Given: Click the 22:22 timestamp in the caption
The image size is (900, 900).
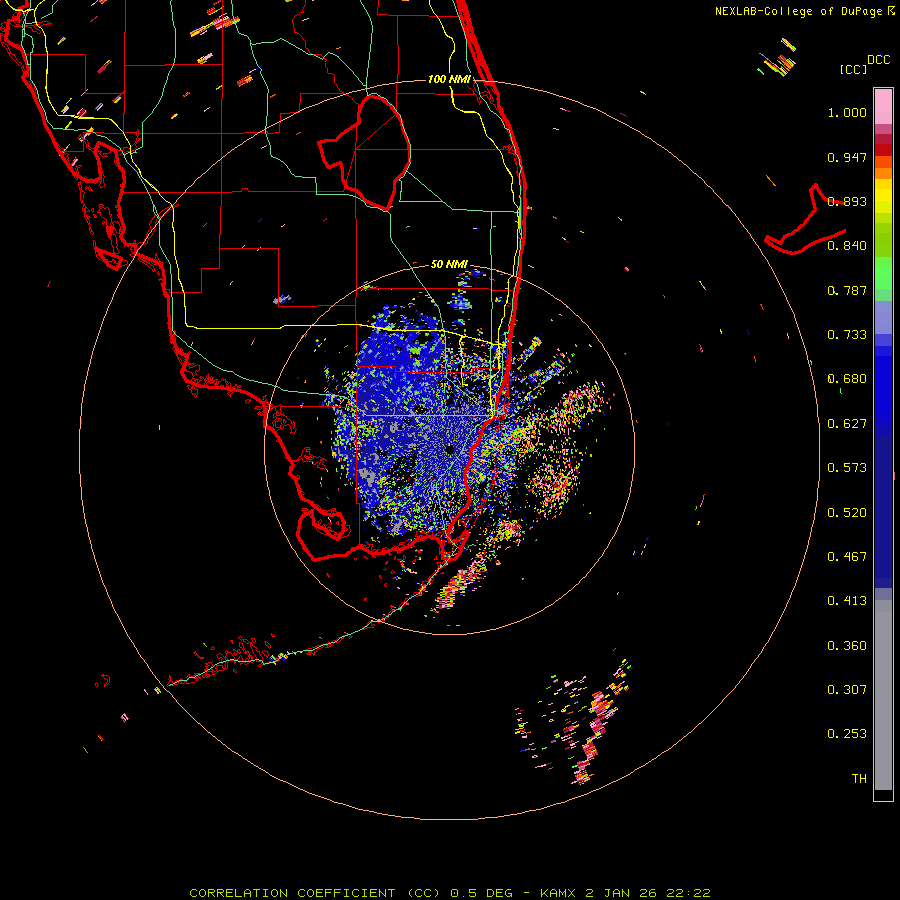Looking at the screenshot, I should tap(689, 893).
